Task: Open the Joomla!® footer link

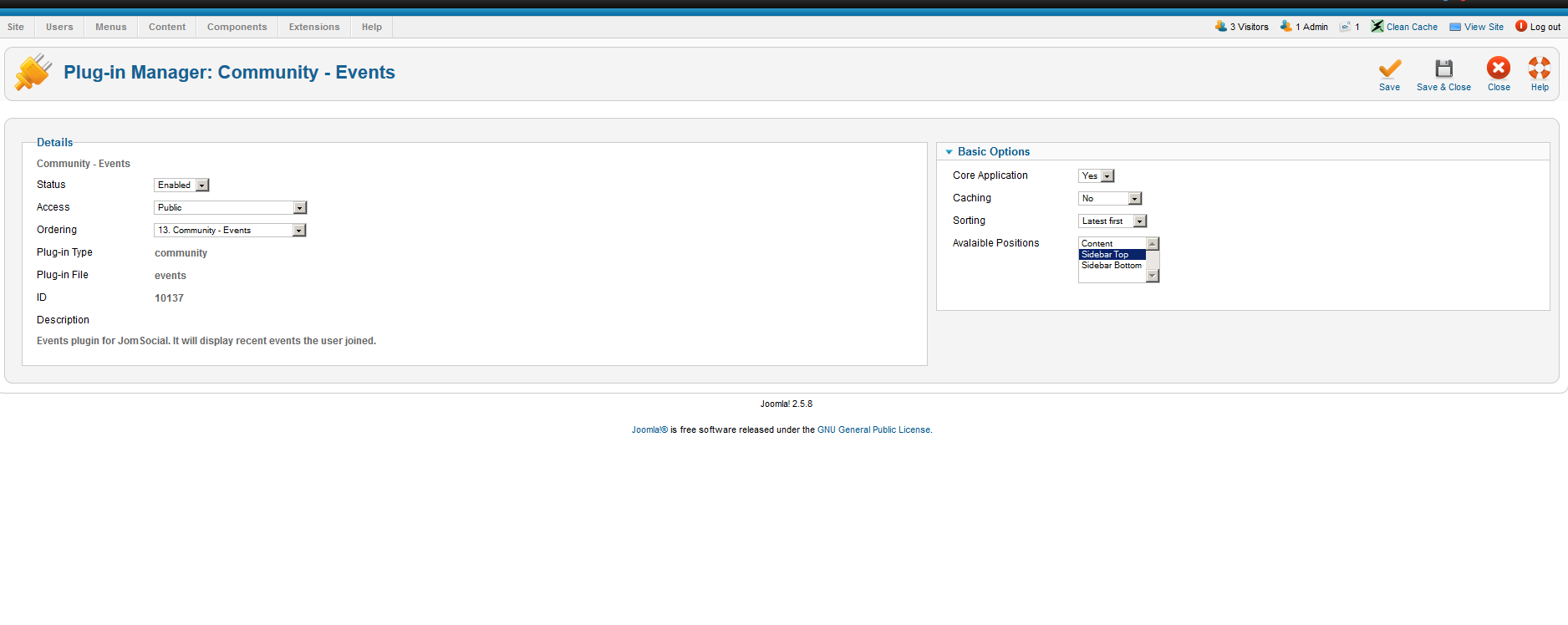Action: [x=649, y=429]
